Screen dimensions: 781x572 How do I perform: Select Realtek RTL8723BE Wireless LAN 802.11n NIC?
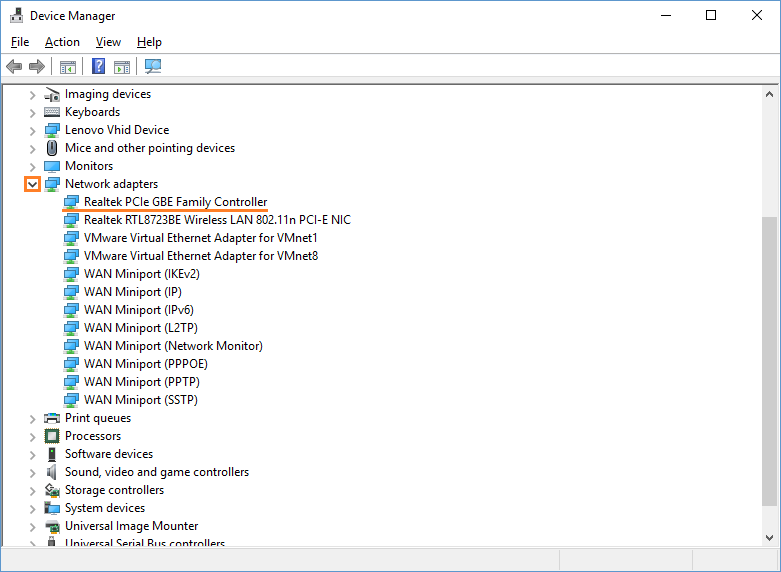point(217,220)
